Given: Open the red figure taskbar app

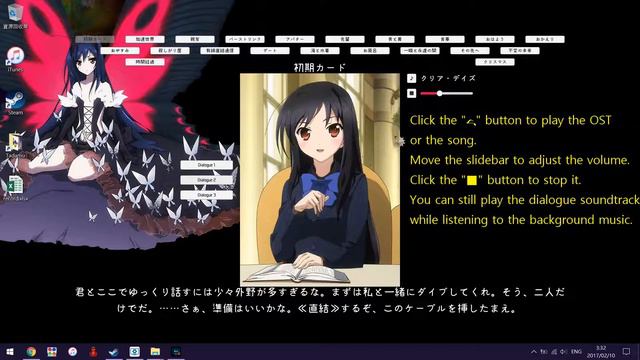Looking at the screenshot, I should (93, 351).
